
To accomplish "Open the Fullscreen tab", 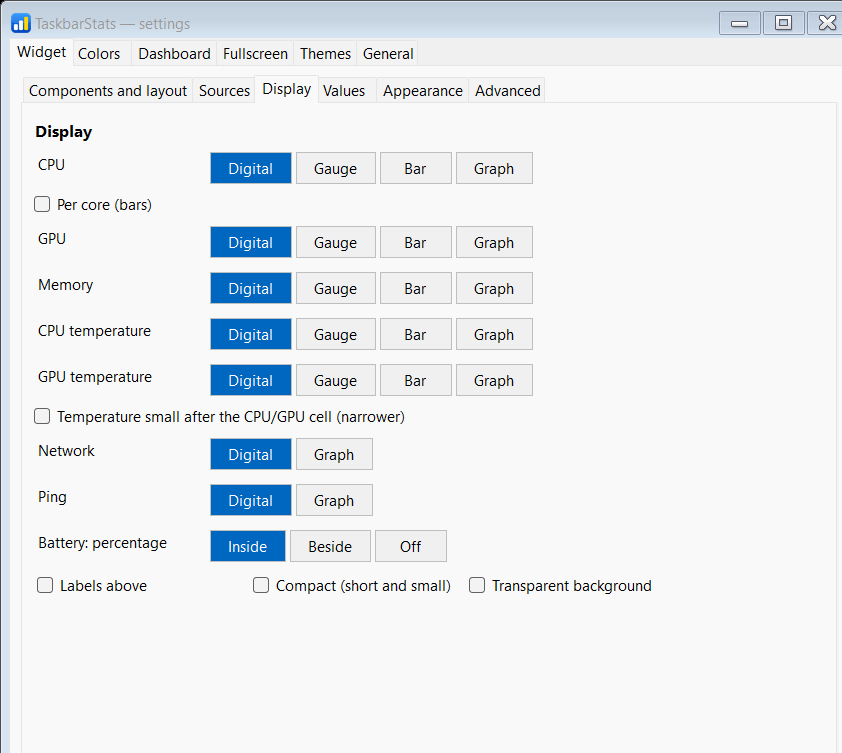I will 255,54.
